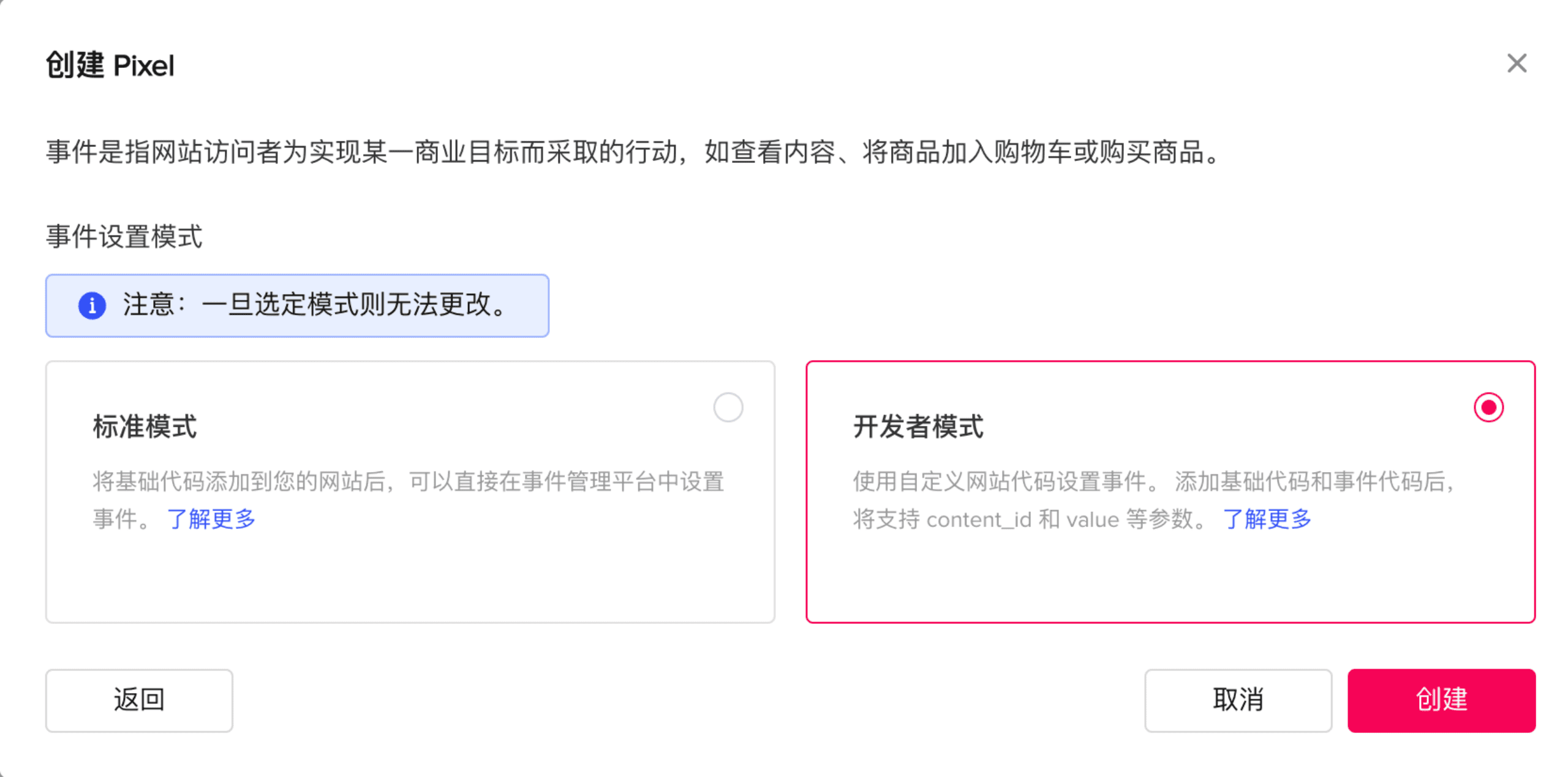Click the 创建 Pixel dialog title
The width and height of the screenshot is (1568, 777).
[110, 65]
